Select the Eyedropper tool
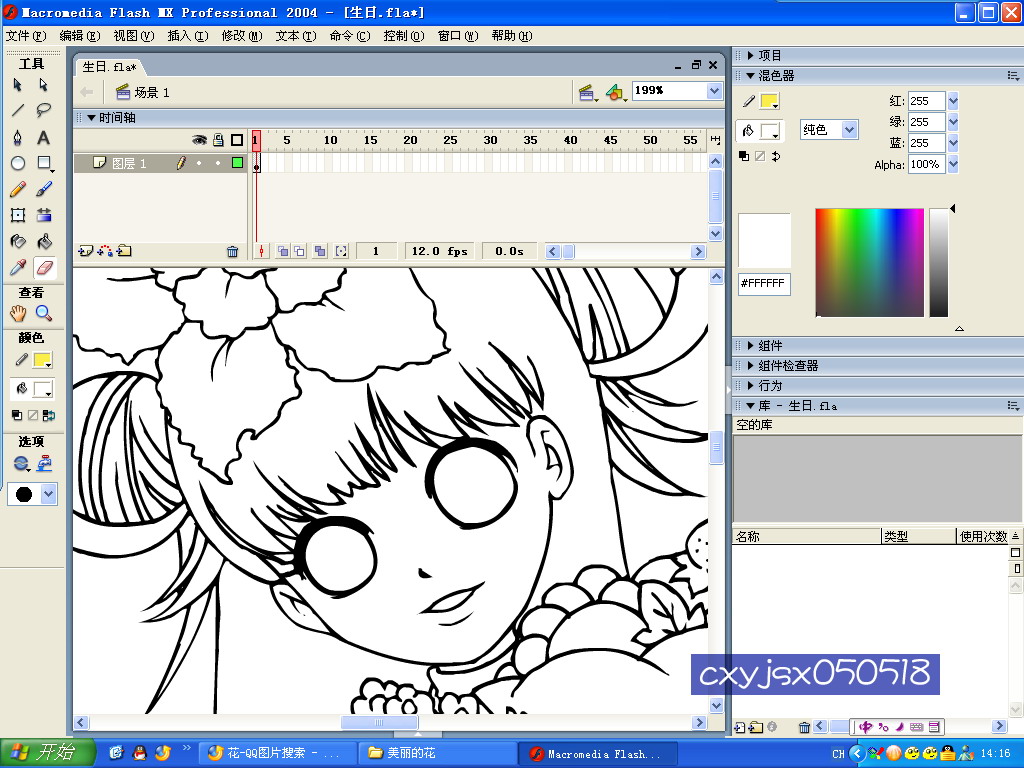Image resolution: width=1024 pixels, height=768 pixels. 18,268
